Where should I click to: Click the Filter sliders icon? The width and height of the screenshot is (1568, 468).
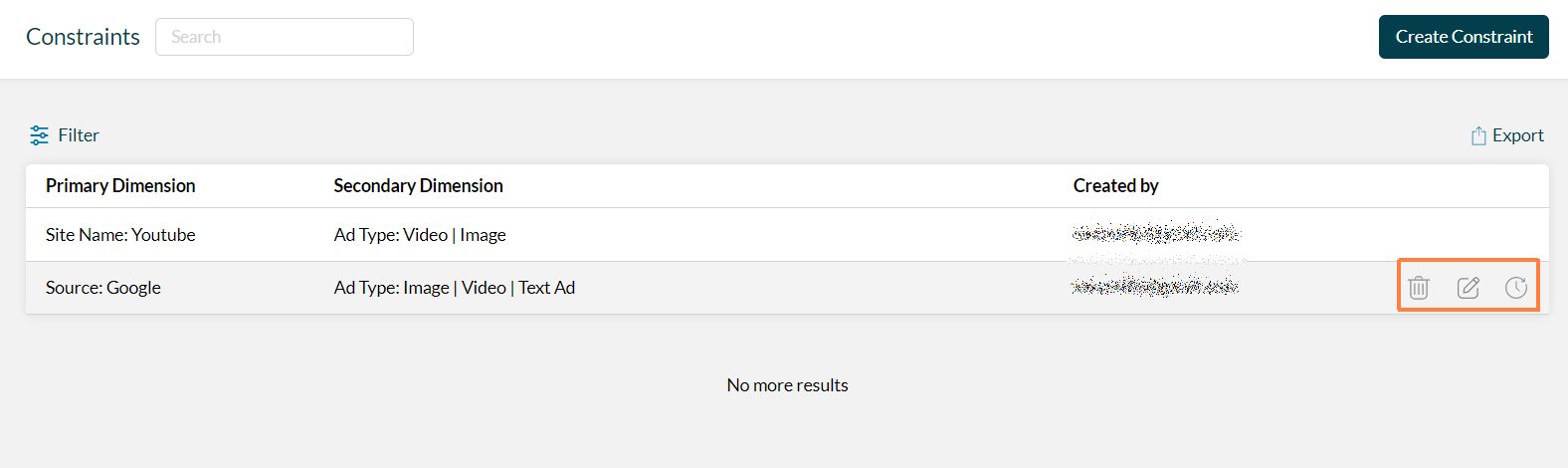click(39, 135)
